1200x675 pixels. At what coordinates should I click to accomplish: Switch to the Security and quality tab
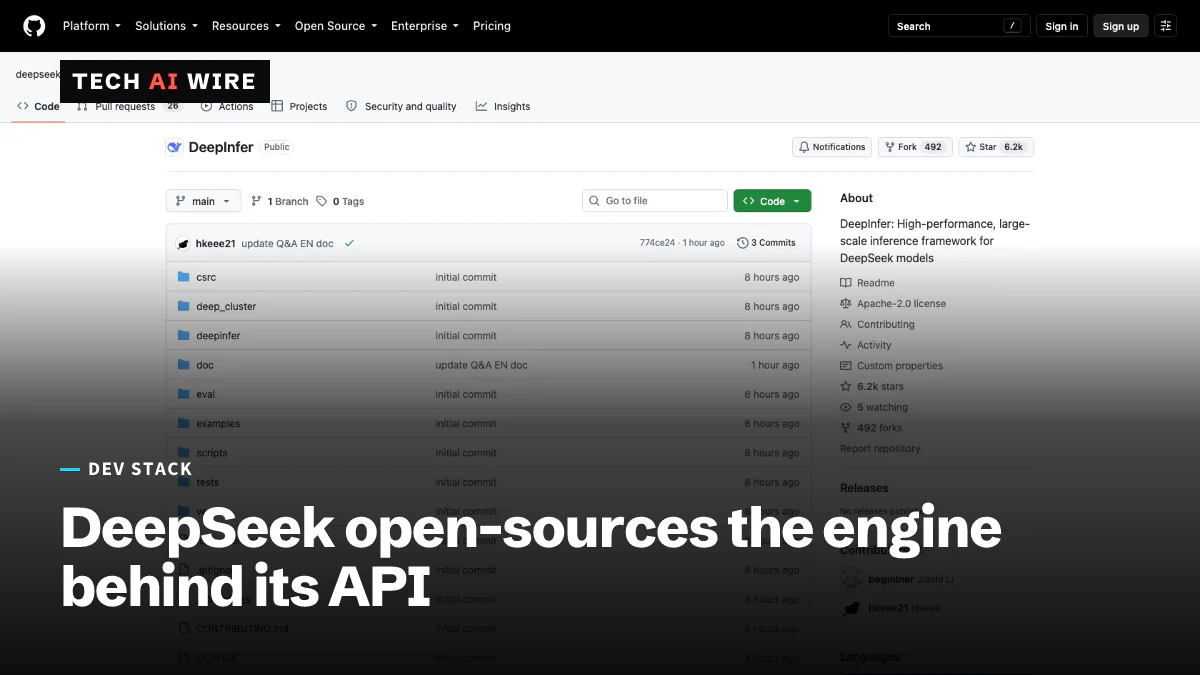(401, 106)
